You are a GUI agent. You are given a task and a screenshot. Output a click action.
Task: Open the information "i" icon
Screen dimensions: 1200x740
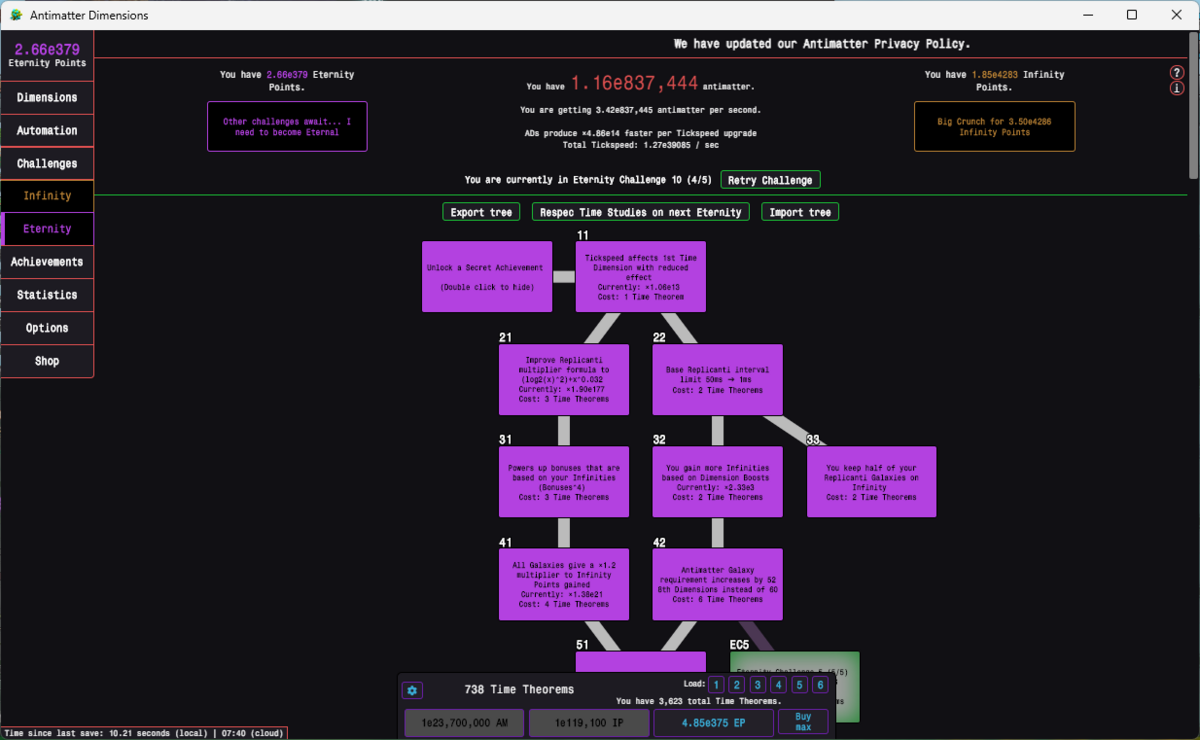tap(1177, 89)
